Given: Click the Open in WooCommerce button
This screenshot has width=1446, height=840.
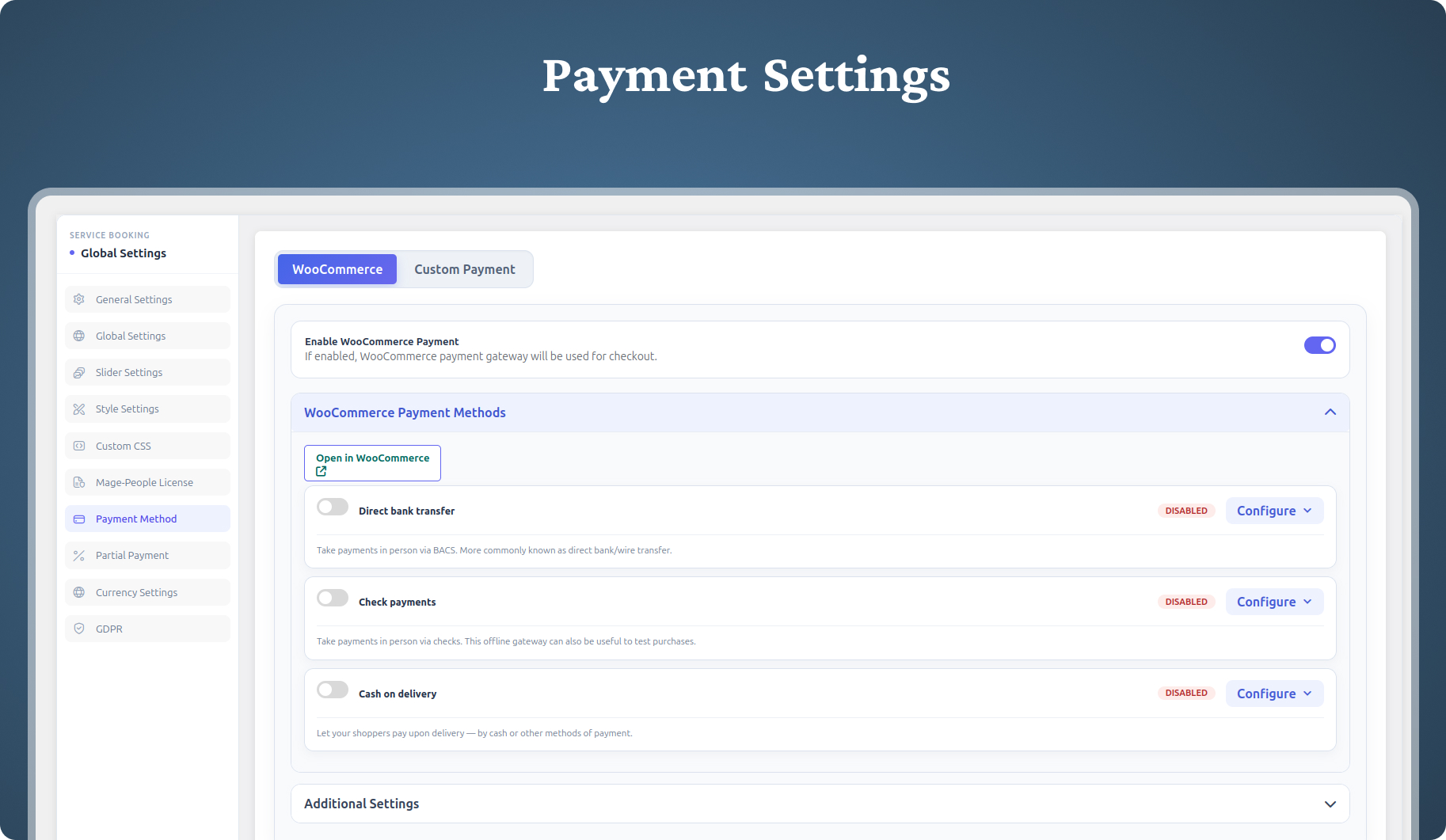Looking at the screenshot, I should [x=372, y=463].
